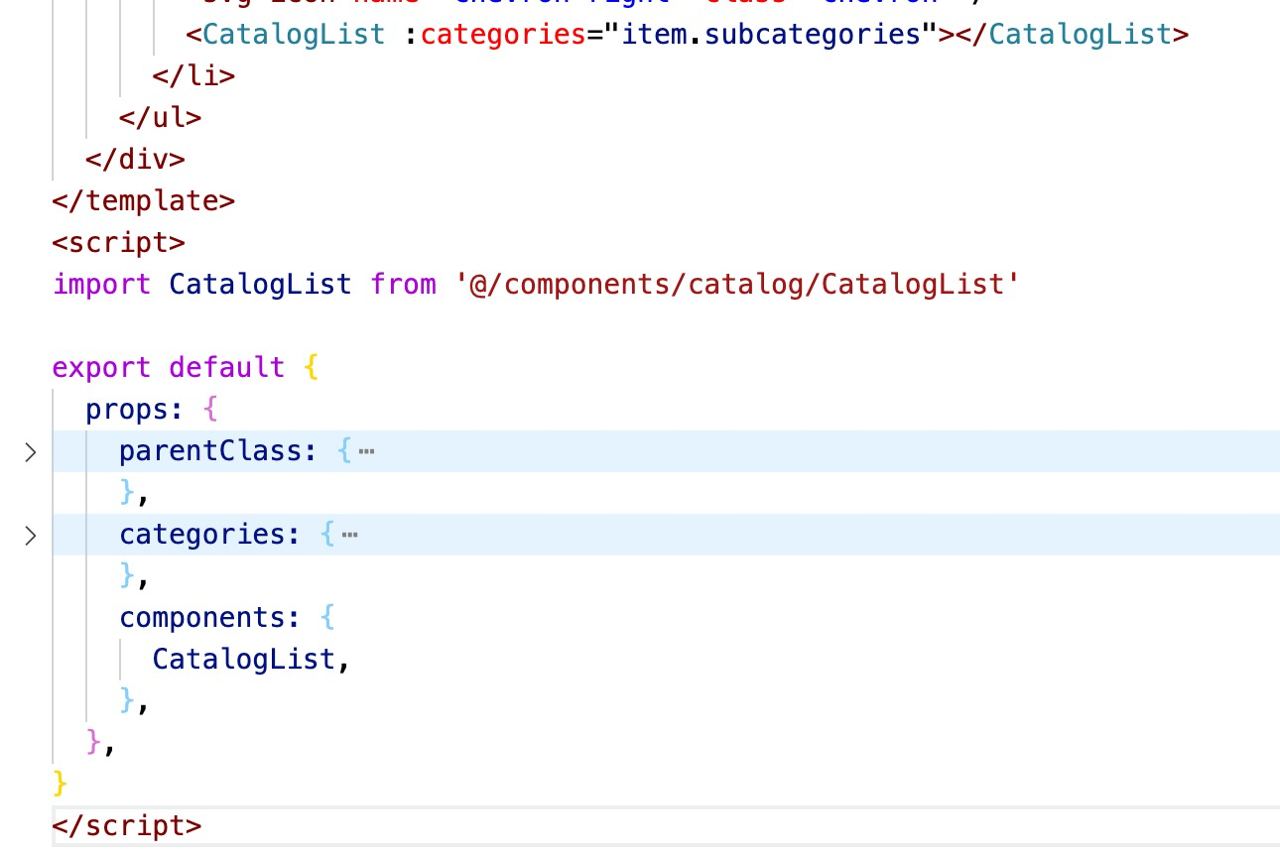
Task: Click the closing </script> tag
Action: 126,826
